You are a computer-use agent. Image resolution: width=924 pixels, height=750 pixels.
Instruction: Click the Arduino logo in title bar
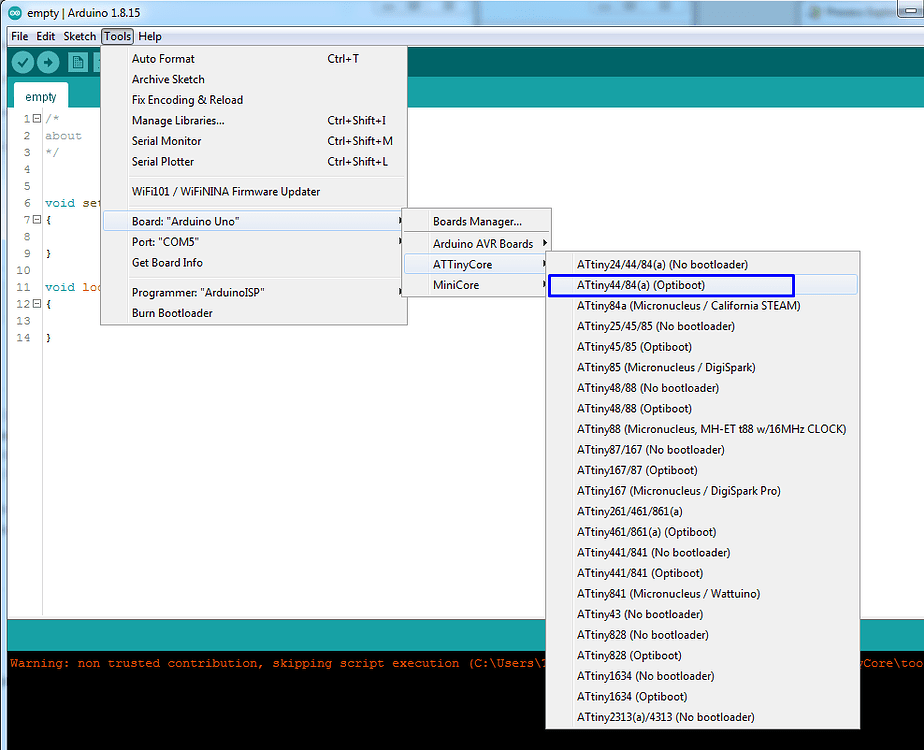pyautogui.click(x=15, y=12)
